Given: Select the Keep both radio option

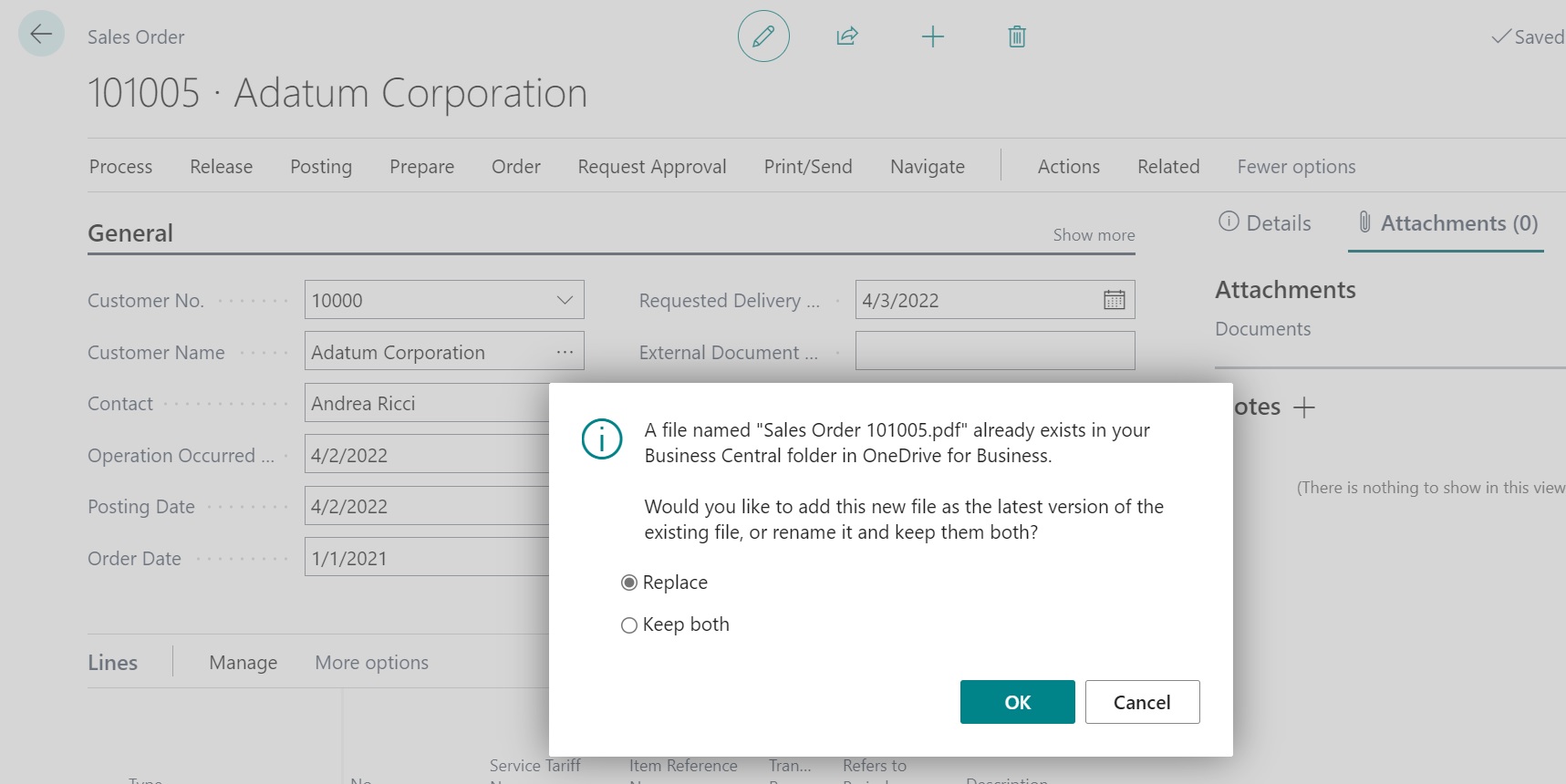Looking at the screenshot, I should point(629,625).
